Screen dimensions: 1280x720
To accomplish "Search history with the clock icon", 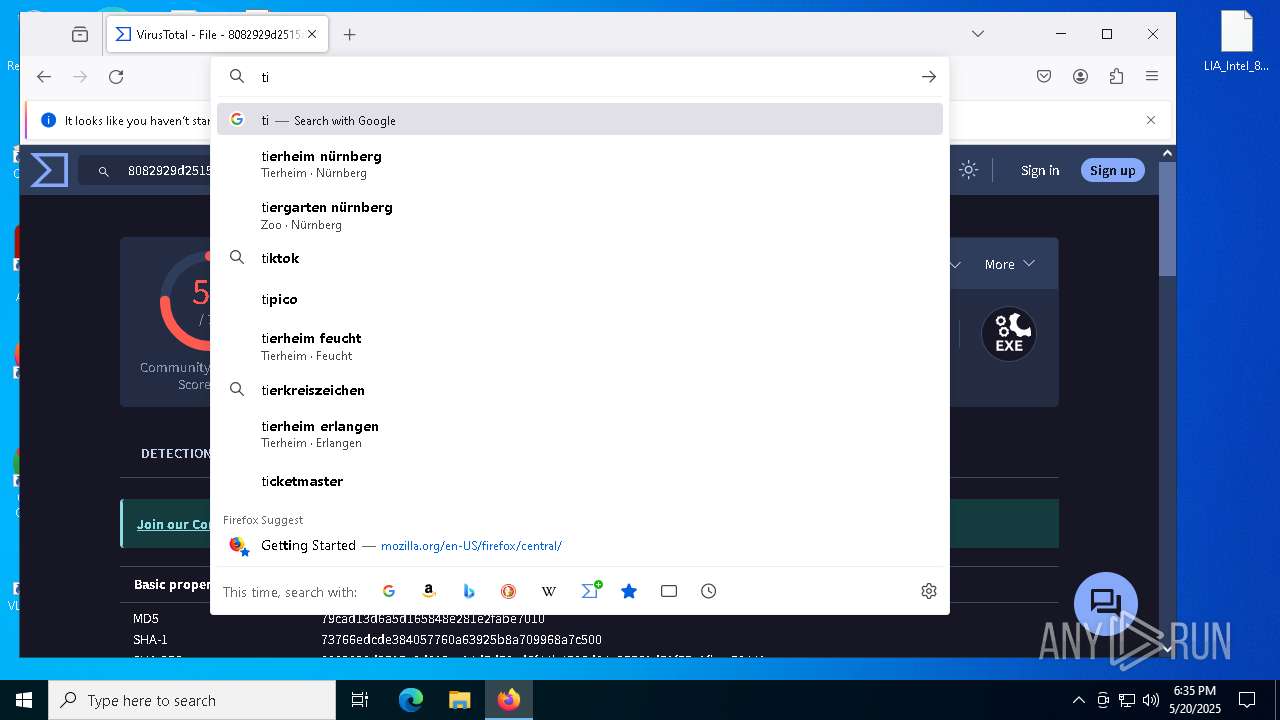I will point(709,591).
